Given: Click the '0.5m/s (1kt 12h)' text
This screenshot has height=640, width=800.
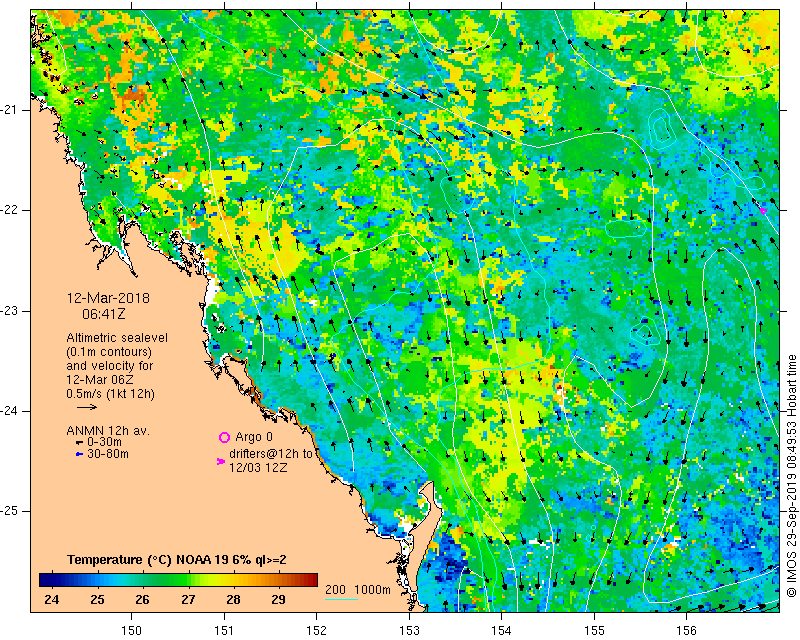Looking at the screenshot, I should tap(110, 394).
